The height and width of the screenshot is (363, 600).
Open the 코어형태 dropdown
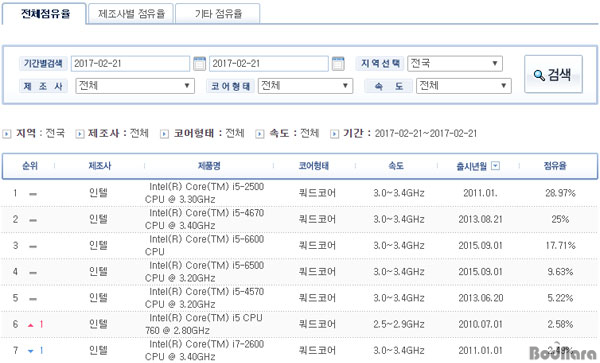pyautogui.click(x=305, y=86)
